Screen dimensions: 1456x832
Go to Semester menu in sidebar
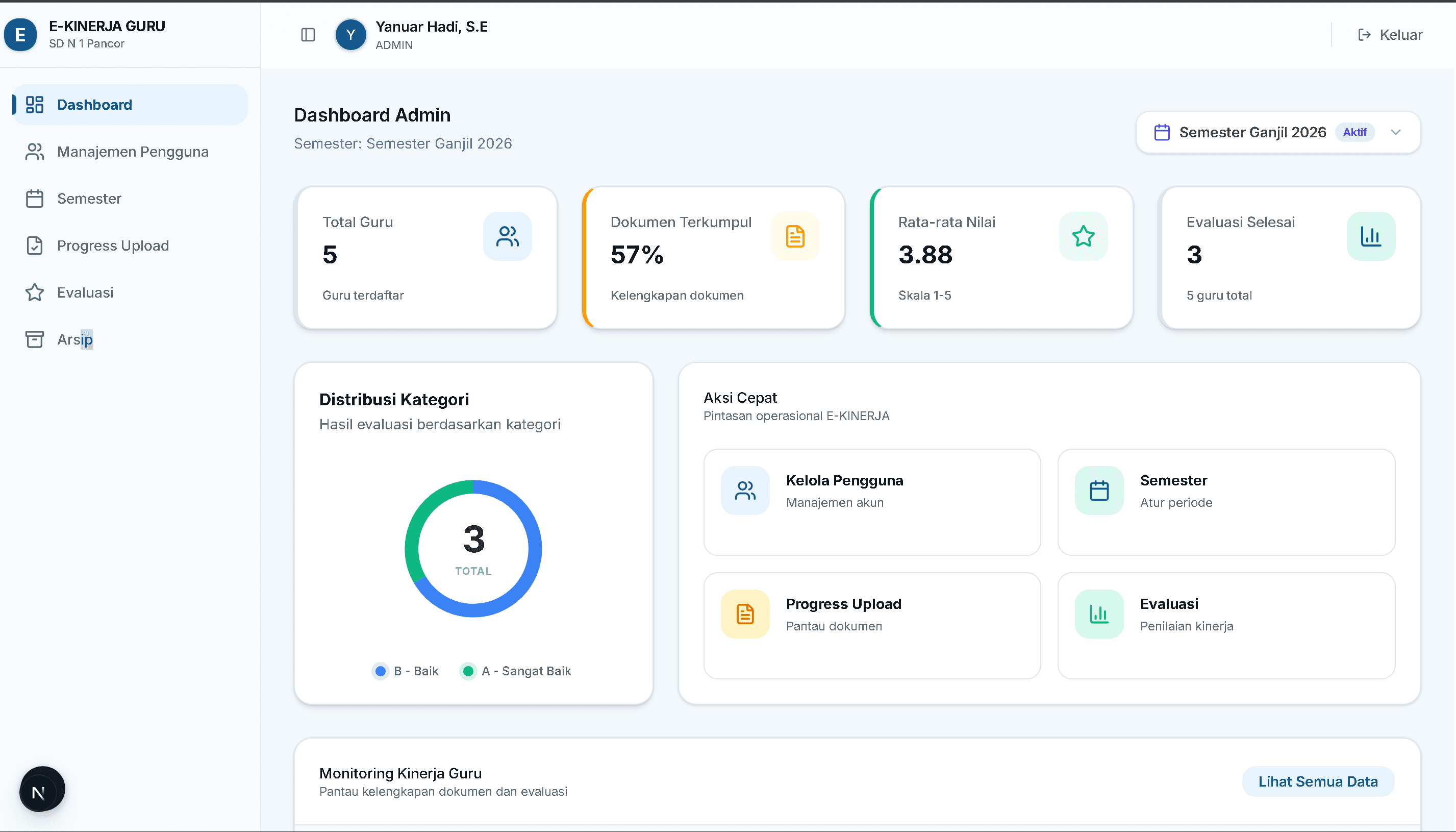(x=130, y=198)
